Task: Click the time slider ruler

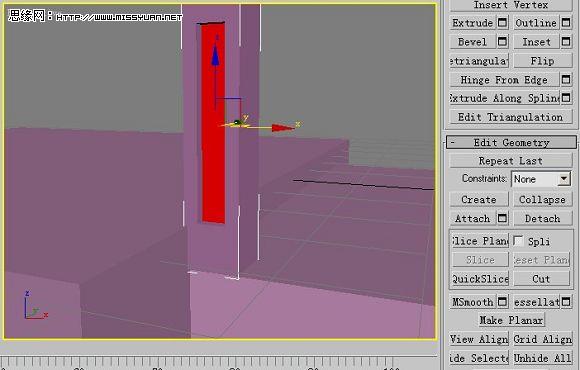Action: coord(218,363)
